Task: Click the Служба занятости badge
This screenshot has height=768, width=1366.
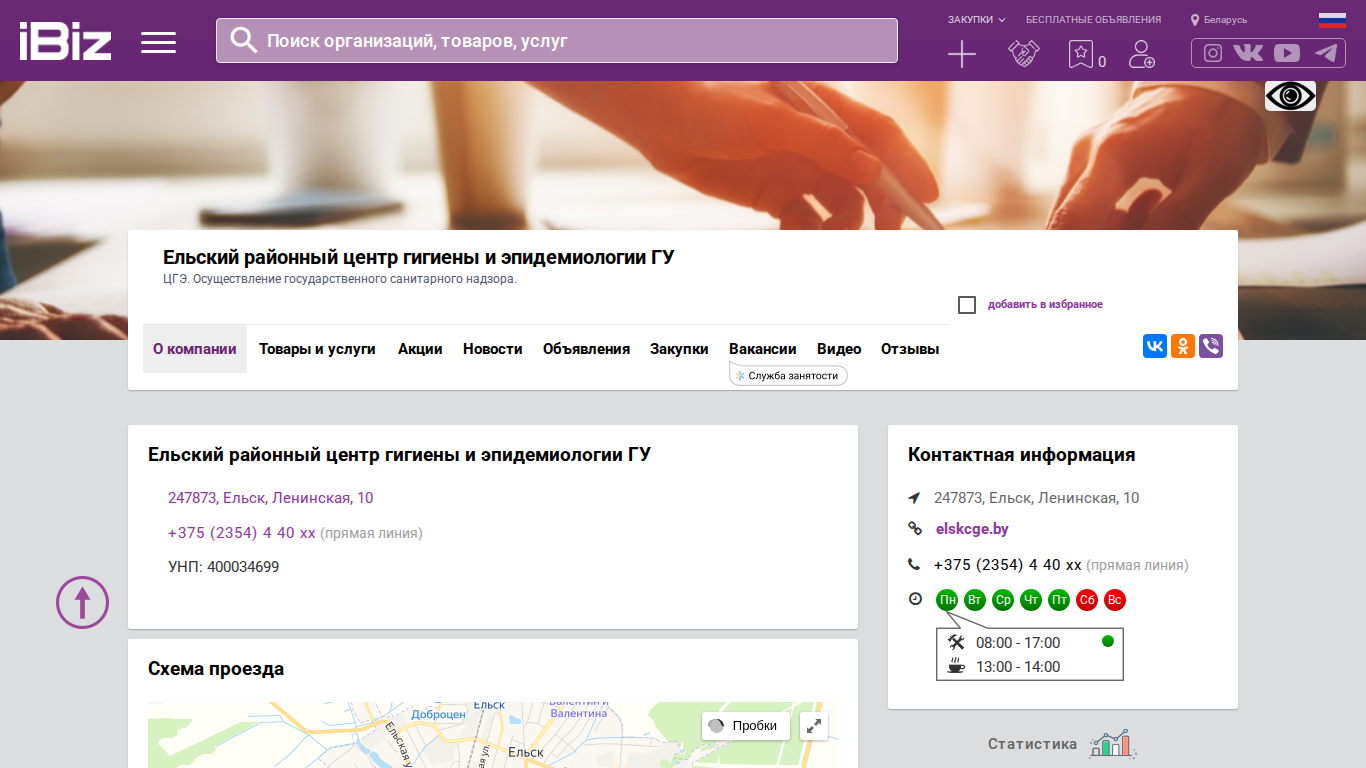Action: pos(788,376)
